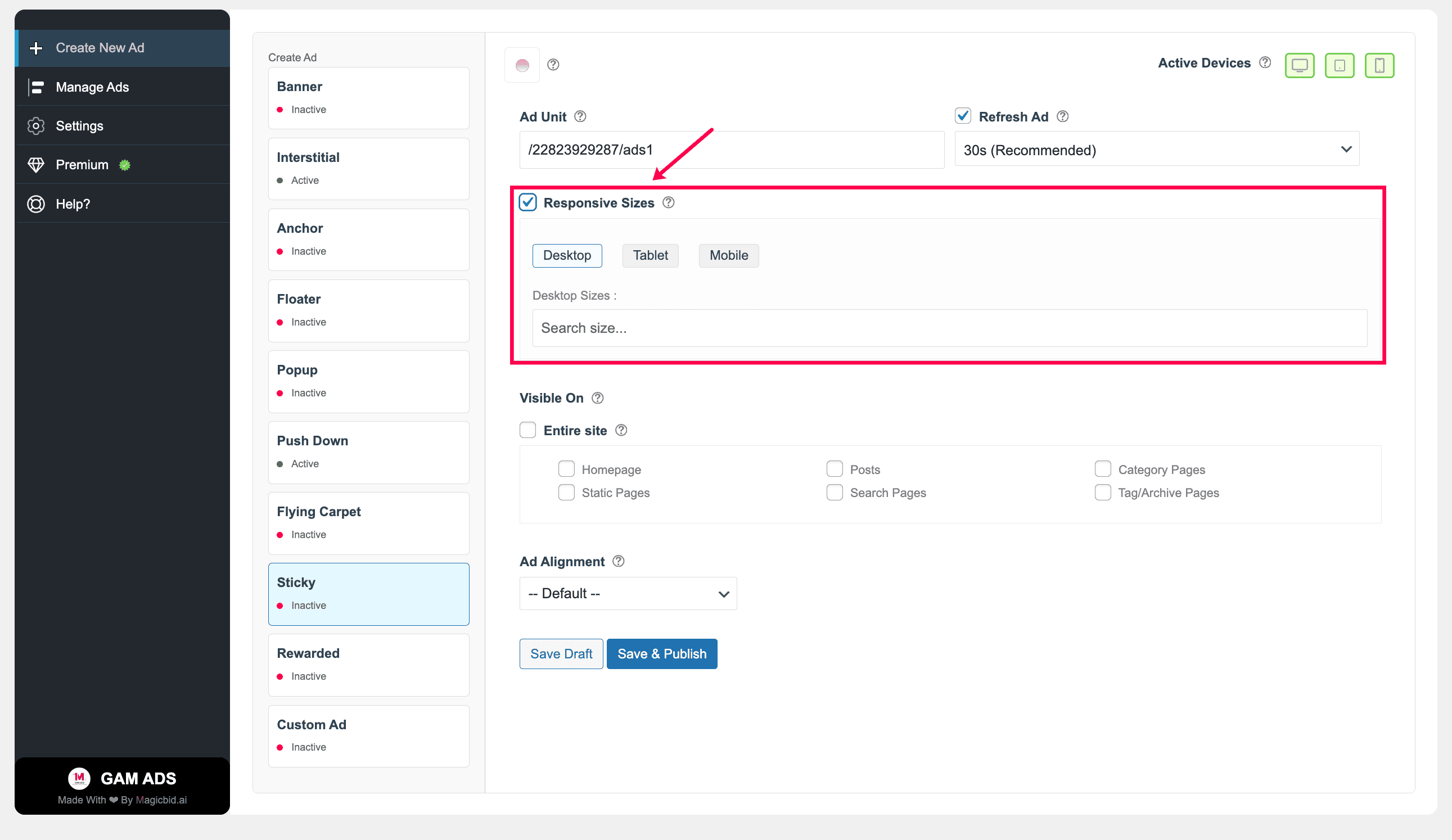The width and height of the screenshot is (1452, 840).
Task: Check the Tag/Archive Pages checkbox
Action: tap(1103, 493)
